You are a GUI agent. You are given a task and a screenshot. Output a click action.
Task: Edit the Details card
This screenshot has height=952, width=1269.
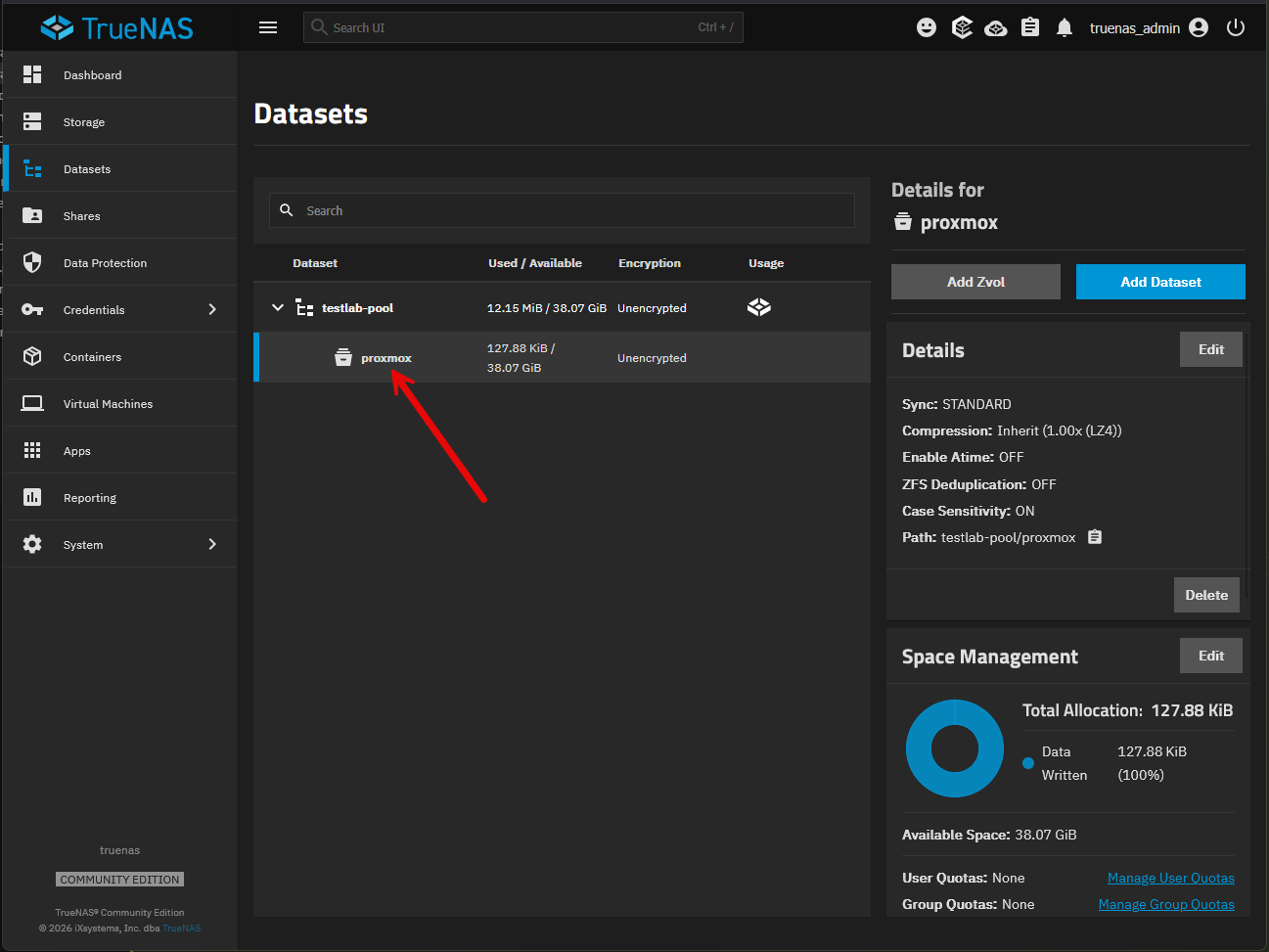[x=1211, y=349]
